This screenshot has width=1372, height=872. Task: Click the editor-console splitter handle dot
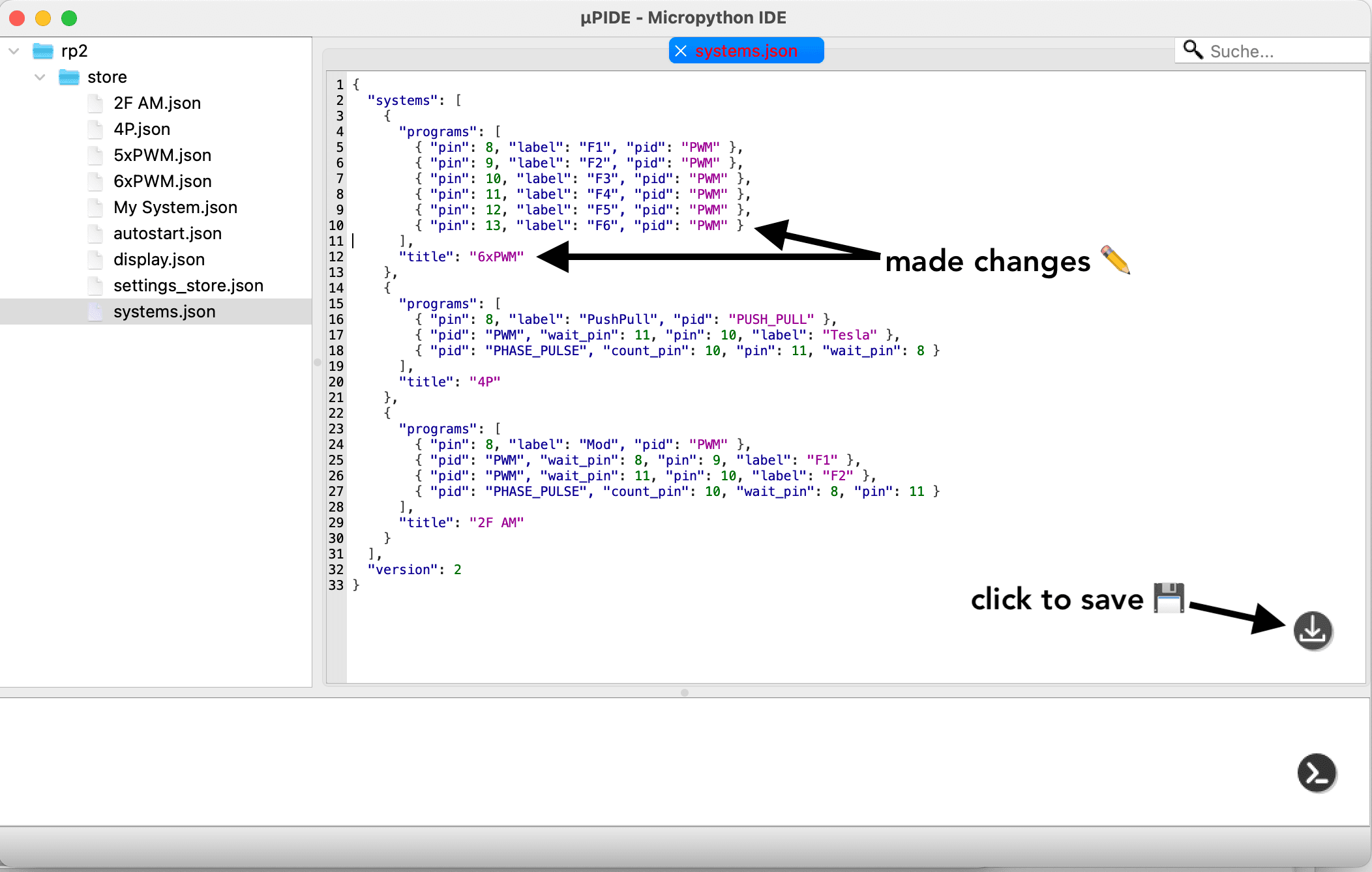(x=684, y=692)
